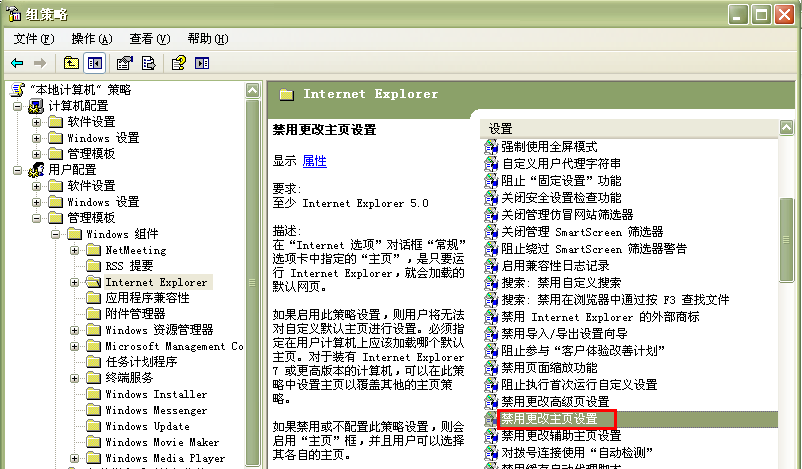The image size is (802, 469).
Task: Select 搜索: 禁用自定义搜索 policy
Action: pos(561,283)
